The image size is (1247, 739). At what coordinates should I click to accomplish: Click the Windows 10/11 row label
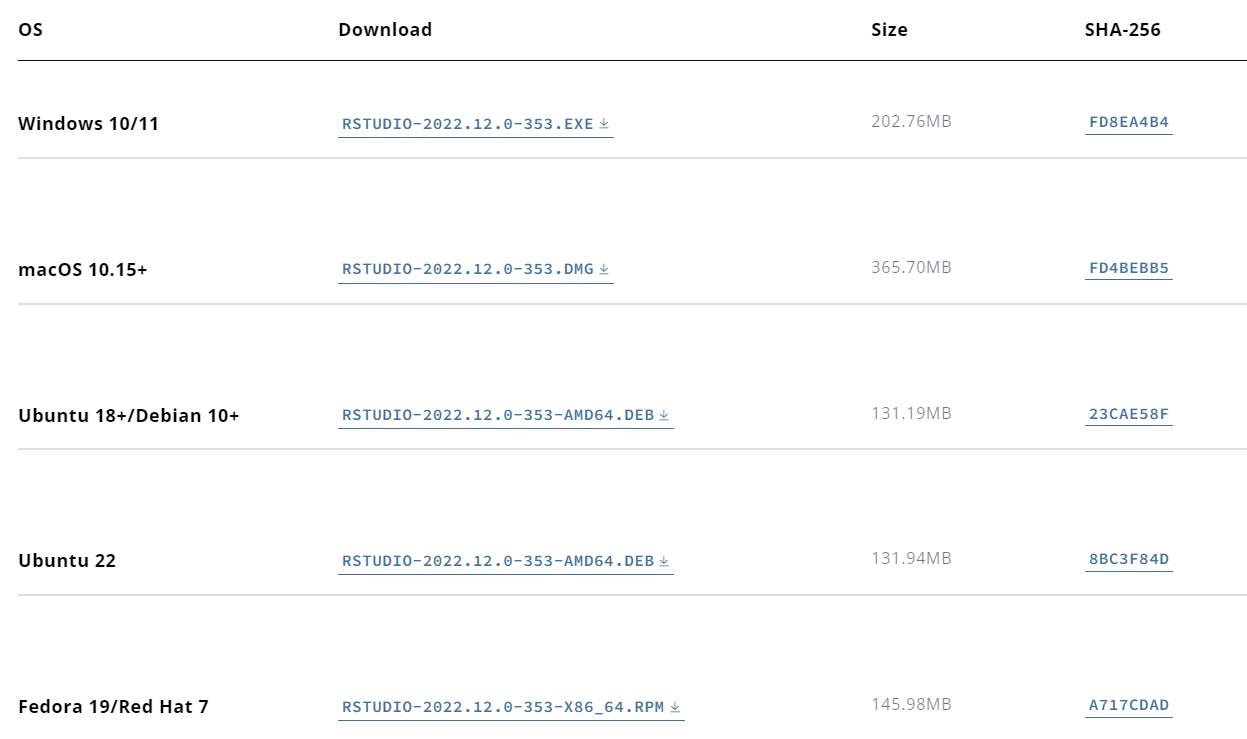click(x=88, y=124)
